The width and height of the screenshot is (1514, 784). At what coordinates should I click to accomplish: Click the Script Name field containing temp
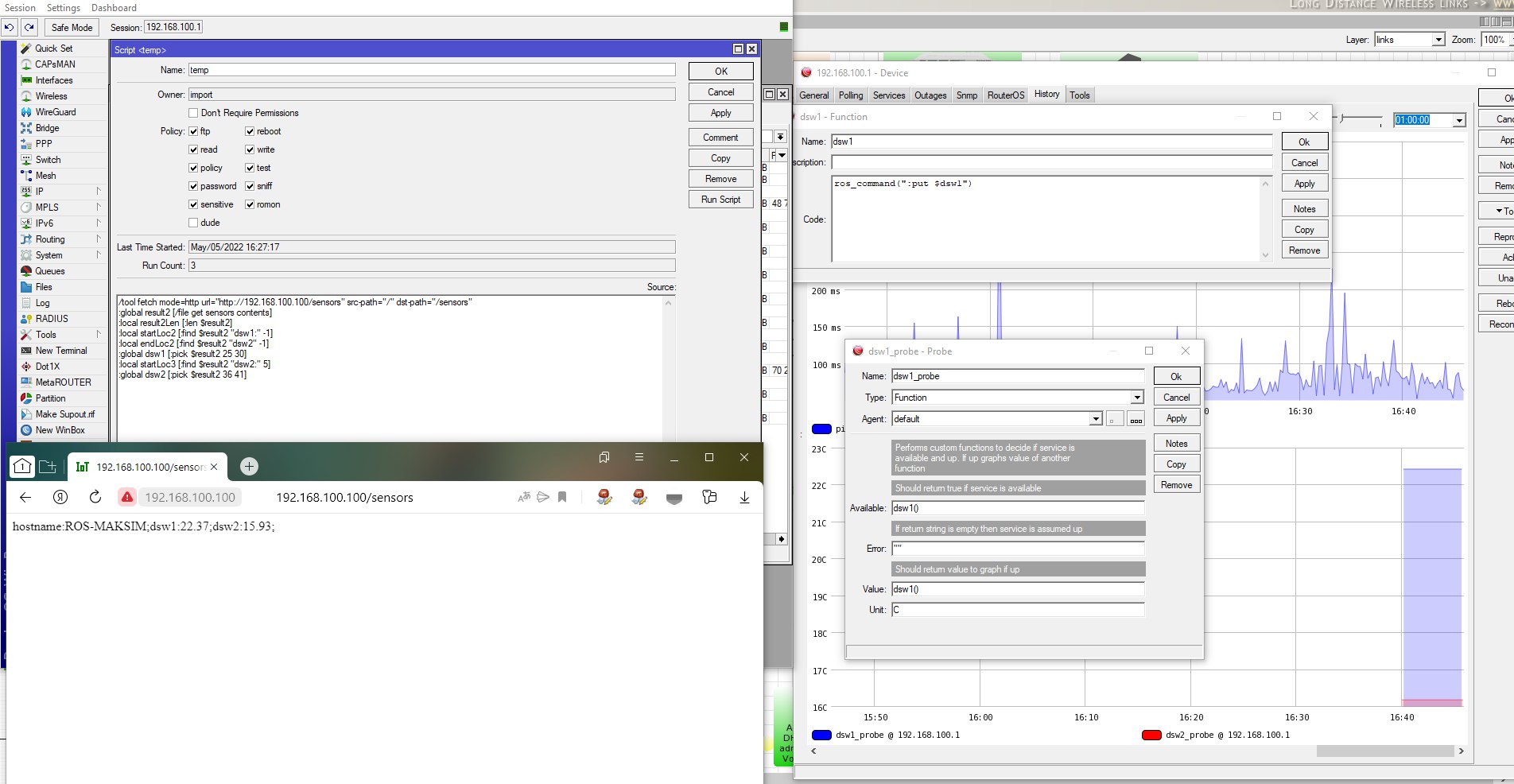[x=432, y=70]
